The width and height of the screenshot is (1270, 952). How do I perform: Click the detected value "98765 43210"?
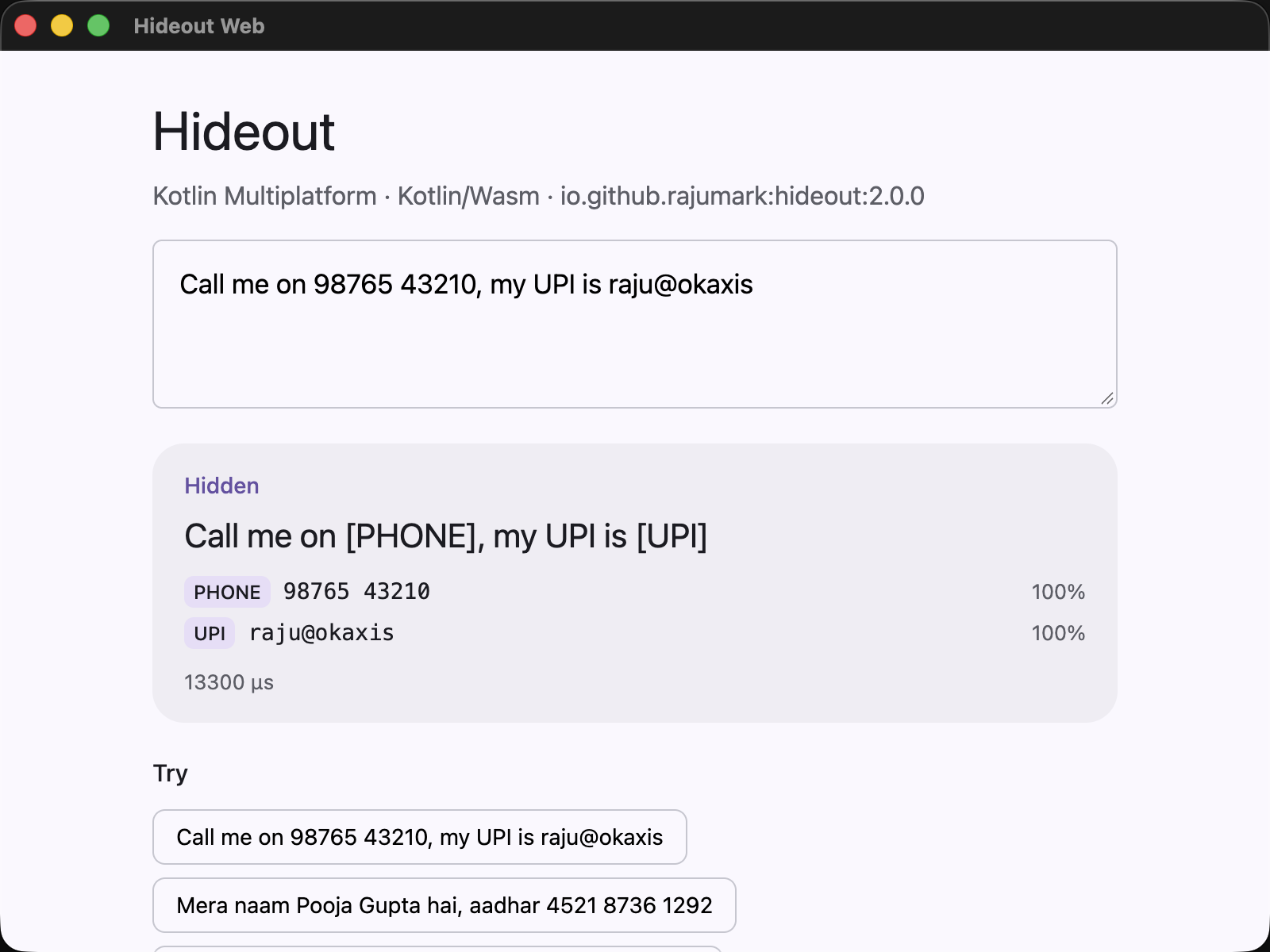356,592
